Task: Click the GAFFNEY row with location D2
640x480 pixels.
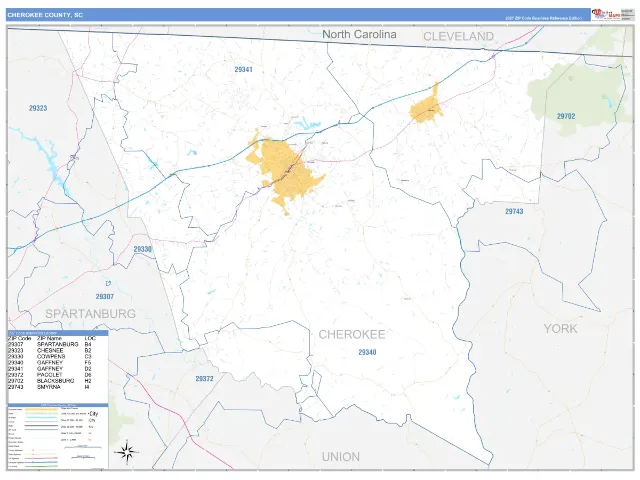Action: (x=51, y=369)
